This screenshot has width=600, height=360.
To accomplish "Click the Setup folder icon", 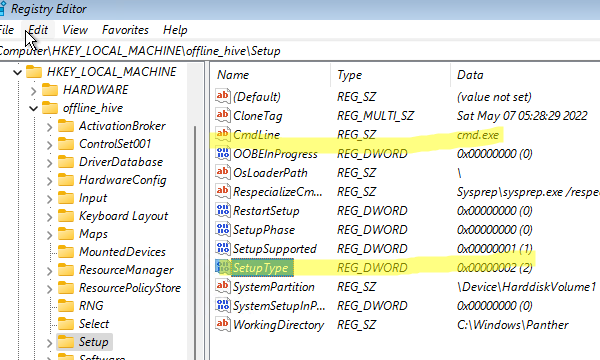I will [x=66, y=341].
